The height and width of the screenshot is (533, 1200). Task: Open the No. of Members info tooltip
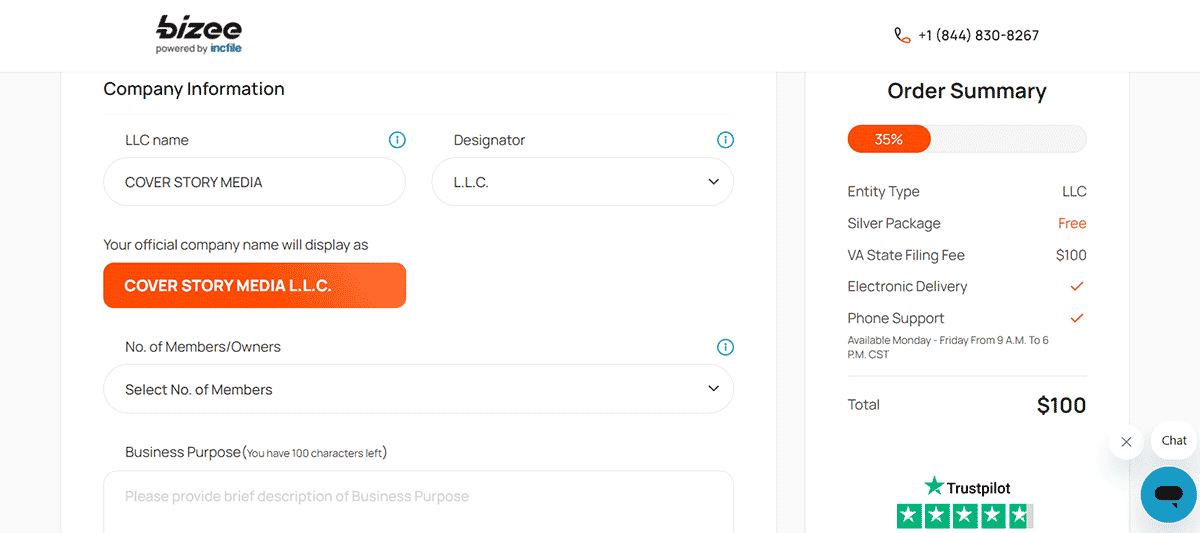coord(725,347)
